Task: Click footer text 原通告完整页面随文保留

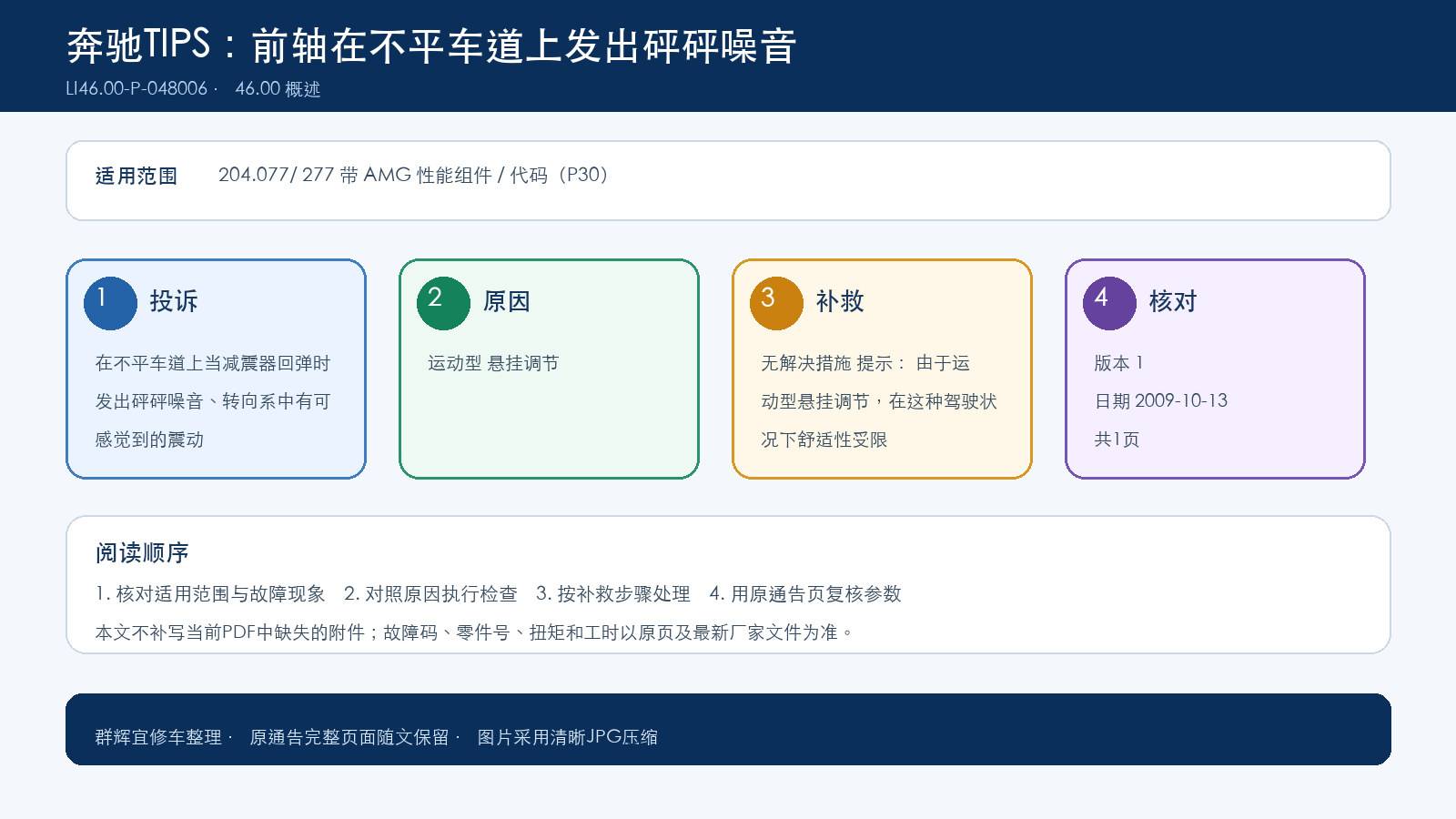Action: 349,737
